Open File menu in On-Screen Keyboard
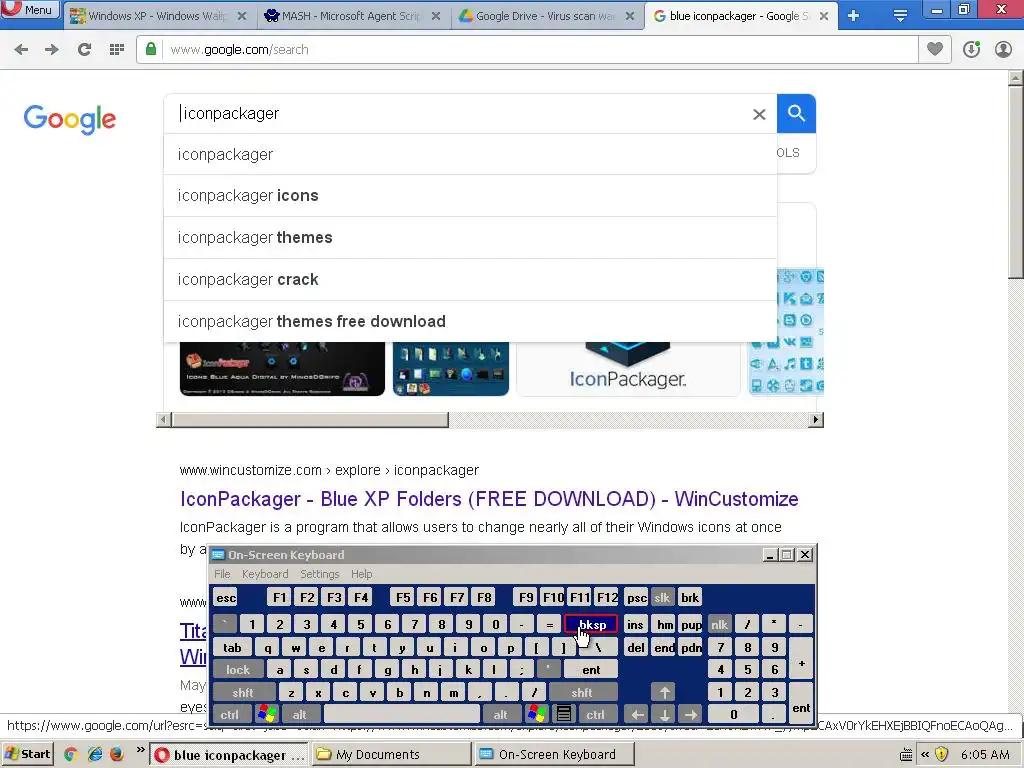1024x768 pixels. point(222,574)
